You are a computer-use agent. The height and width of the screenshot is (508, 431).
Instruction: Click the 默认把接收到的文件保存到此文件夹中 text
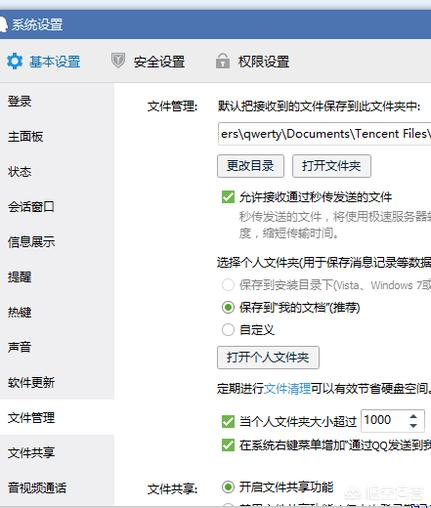(319, 107)
